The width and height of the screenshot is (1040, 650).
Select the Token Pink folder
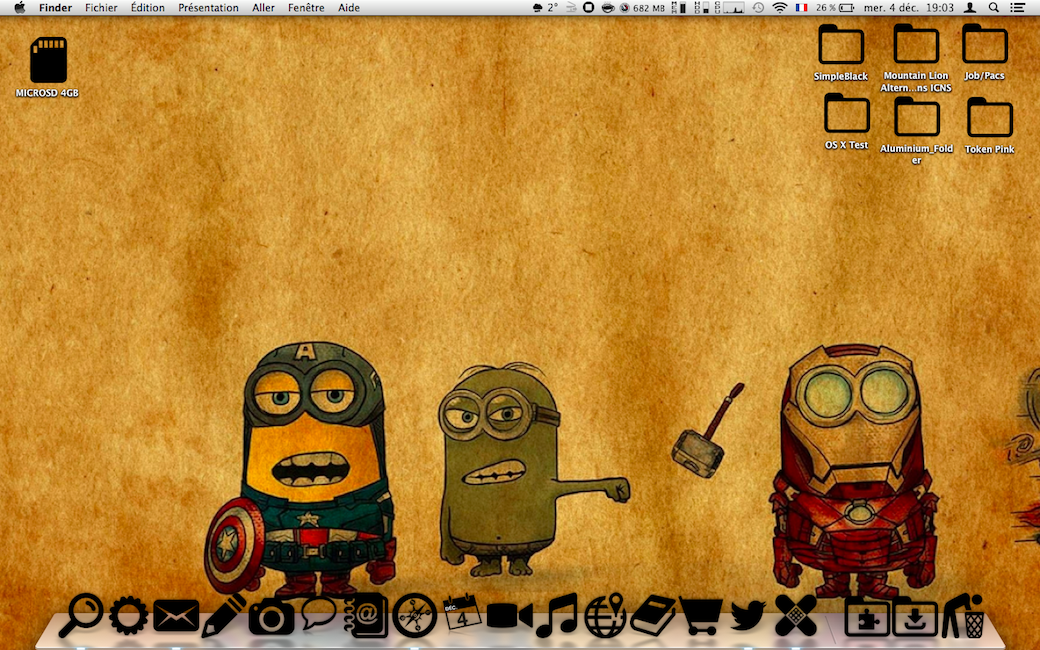[x=990, y=118]
